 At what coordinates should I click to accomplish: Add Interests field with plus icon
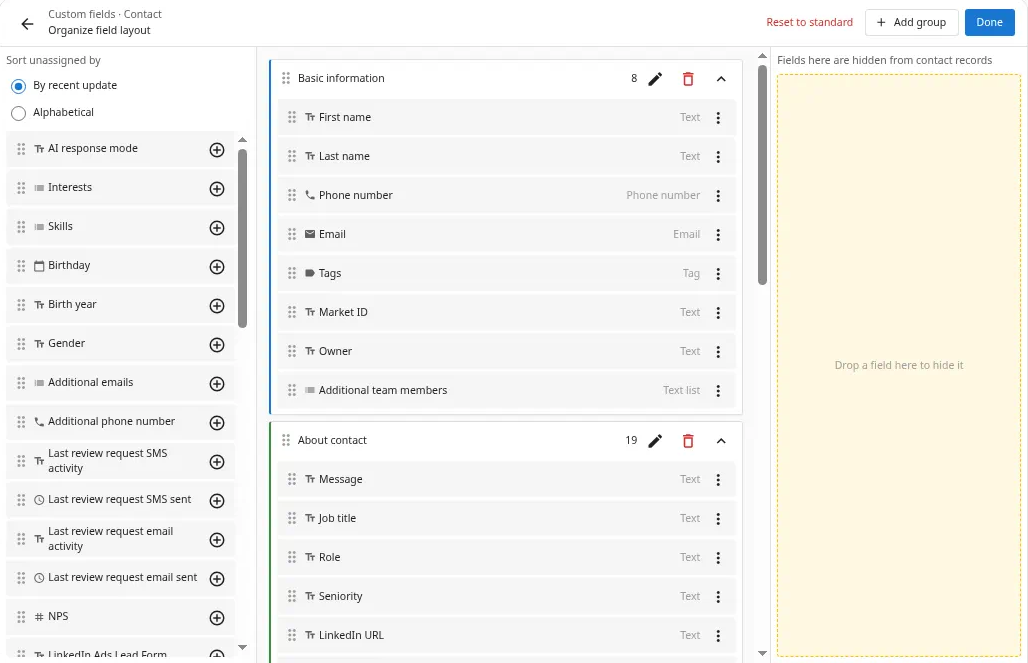click(217, 189)
